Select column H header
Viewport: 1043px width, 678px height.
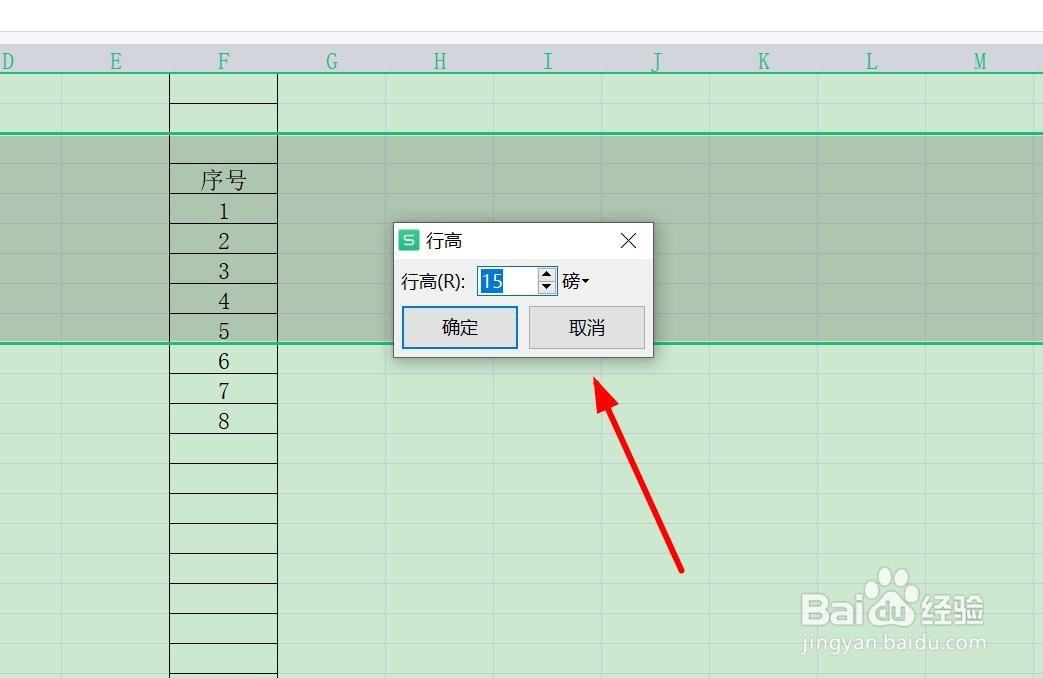[x=440, y=61]
